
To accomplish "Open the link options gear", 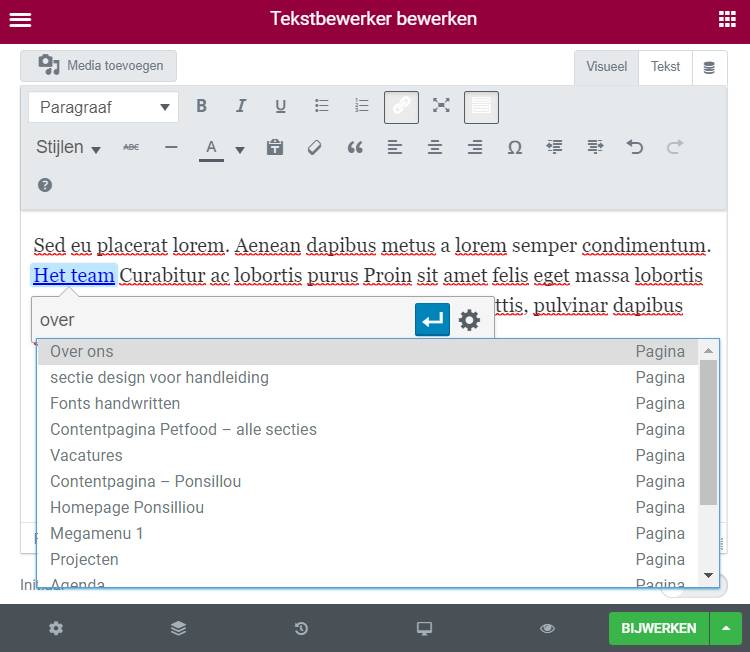I will pos(469,320).
